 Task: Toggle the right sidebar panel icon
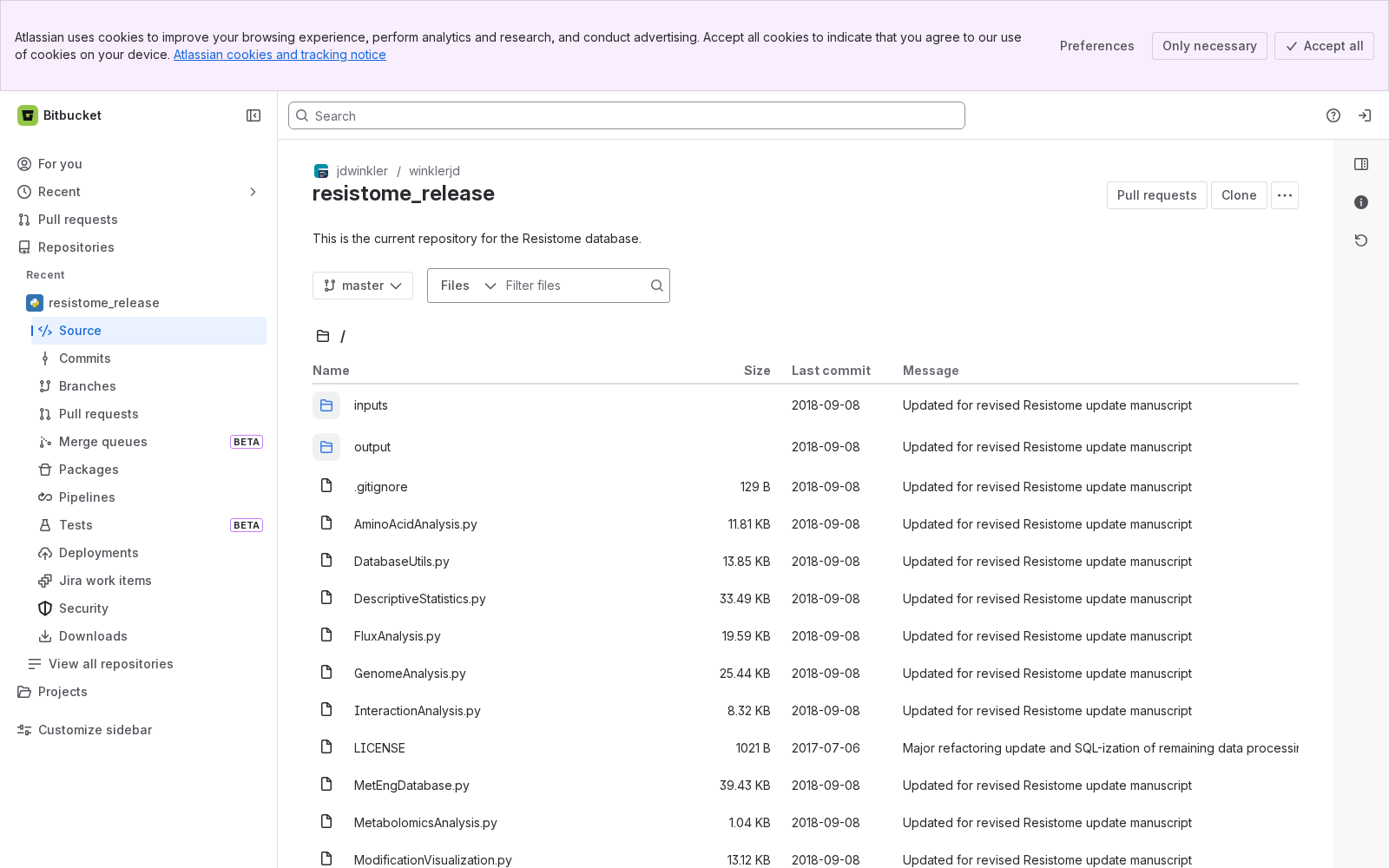1361,164
